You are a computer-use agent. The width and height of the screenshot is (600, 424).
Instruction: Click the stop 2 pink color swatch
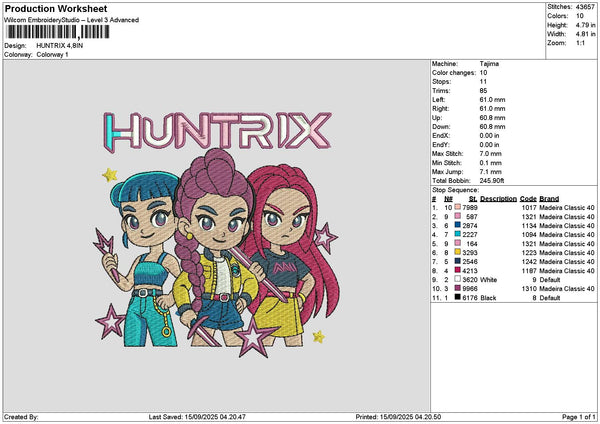click(x=457, y=217)
